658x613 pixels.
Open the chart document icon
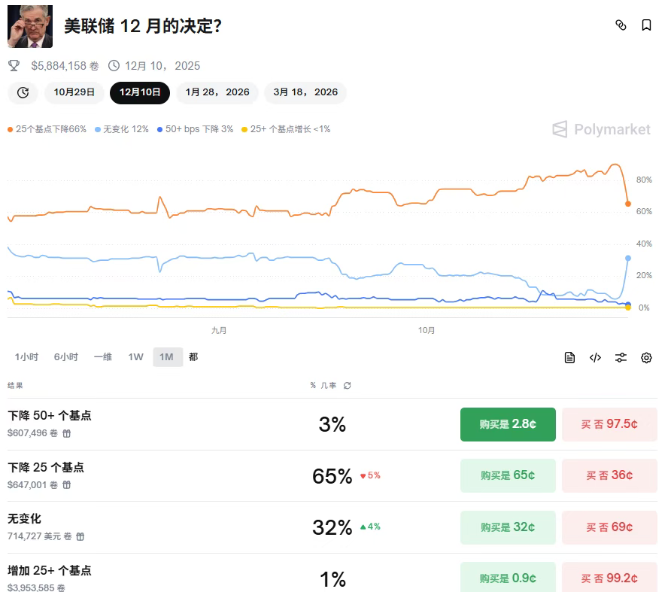coord(570,357)
